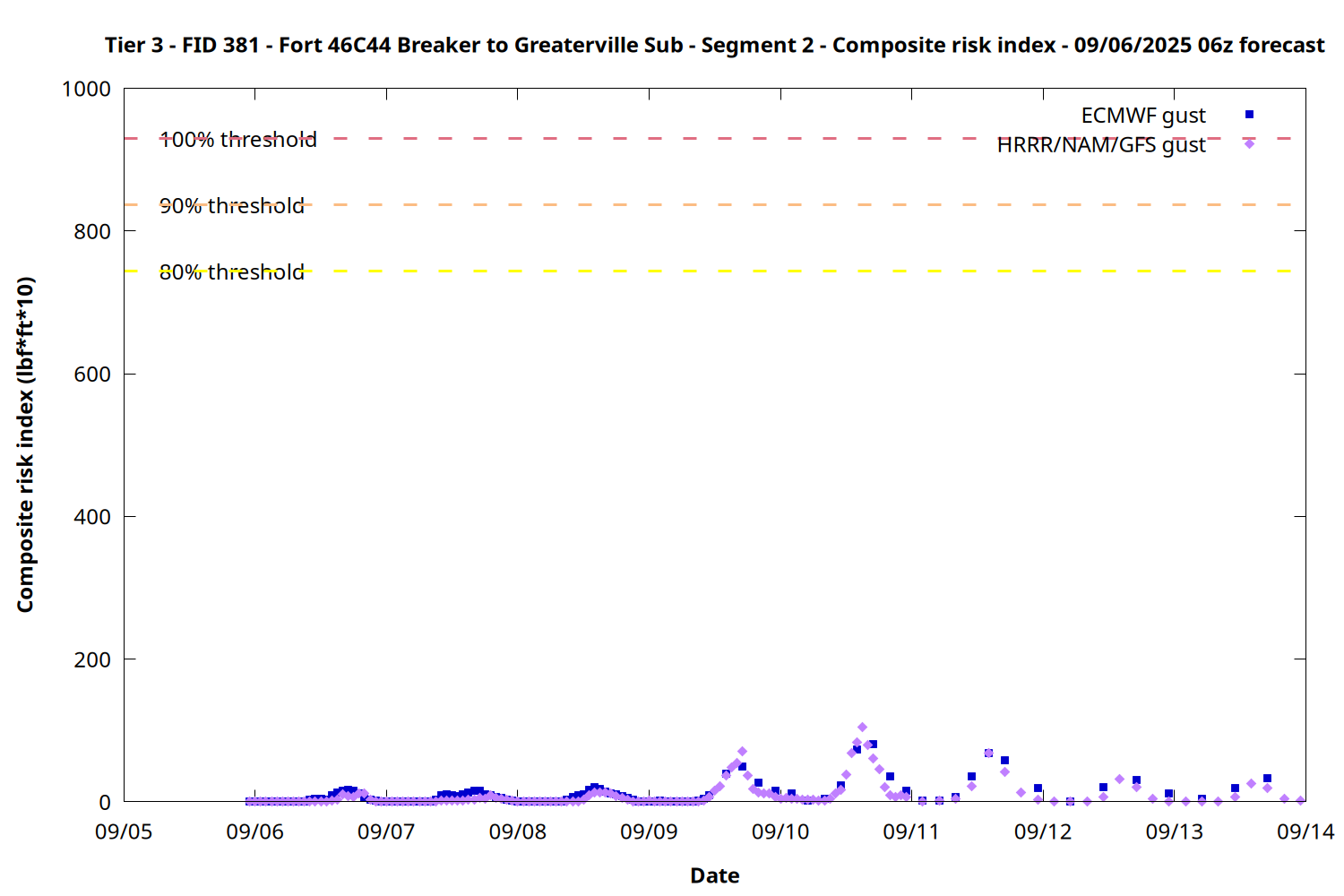
Task: Click the blue square ECMWF legend marker
Action: 1249,115
